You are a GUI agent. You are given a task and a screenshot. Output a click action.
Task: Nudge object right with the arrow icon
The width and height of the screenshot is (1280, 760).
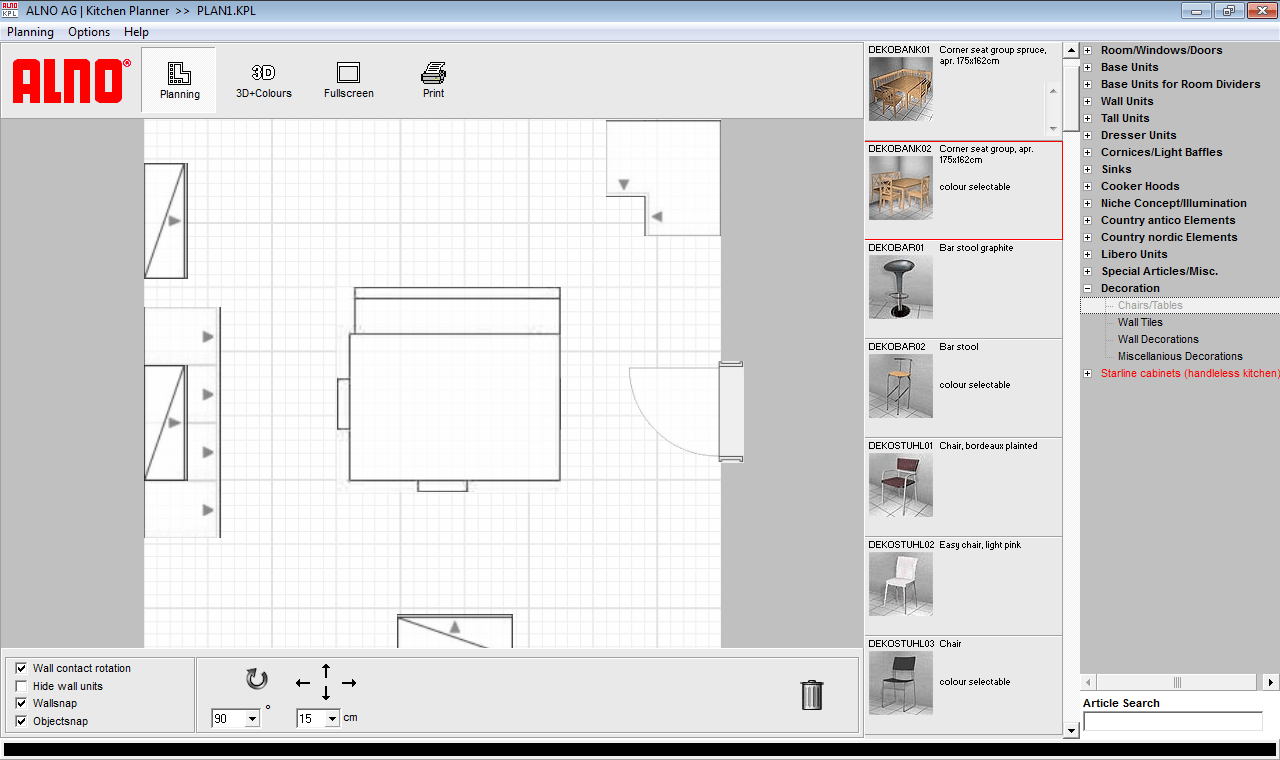click(x=348, y=683)
